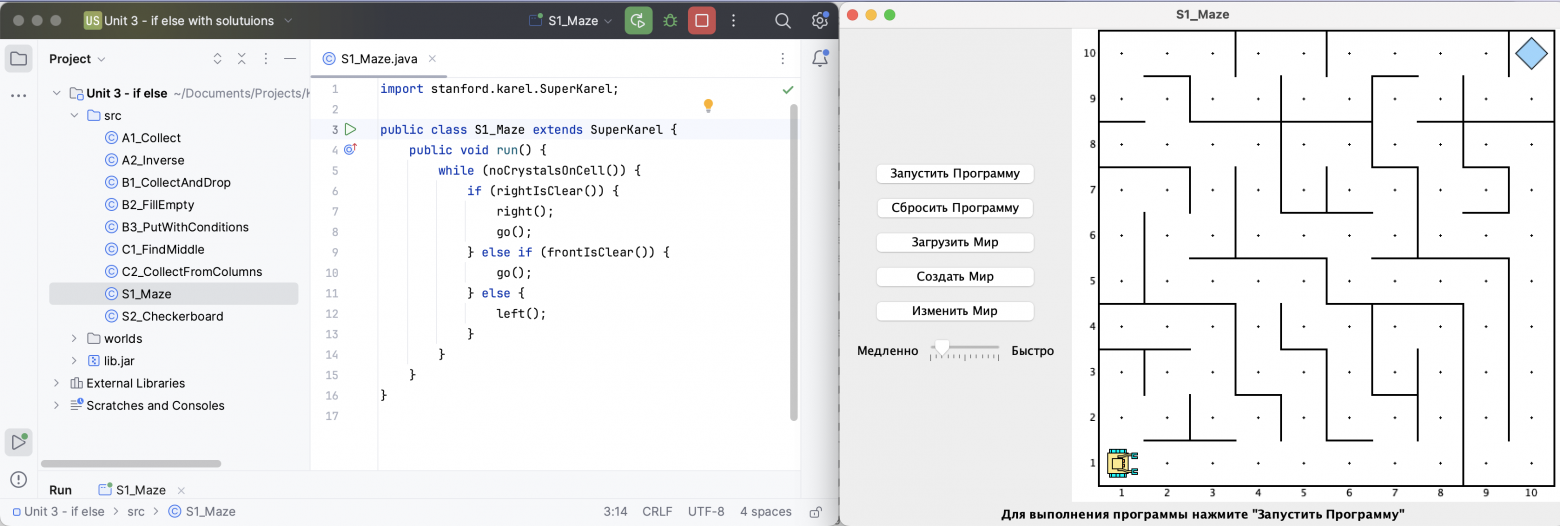Click the Project panel horizontal scrollbar
This screenshot has height=526, width=1560.
[x=130, y=464]
